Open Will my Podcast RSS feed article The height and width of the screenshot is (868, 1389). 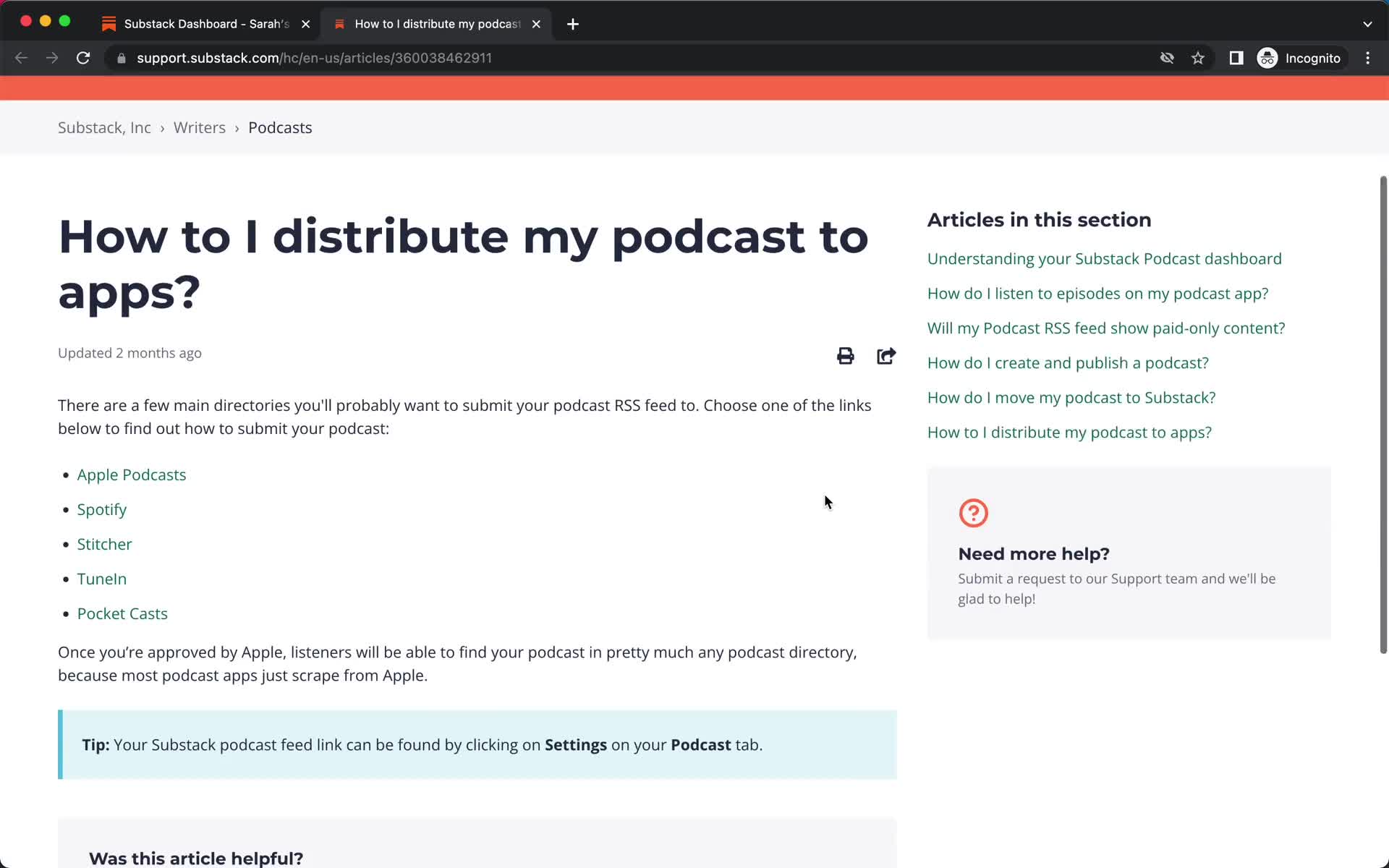tap(1106, 328)
